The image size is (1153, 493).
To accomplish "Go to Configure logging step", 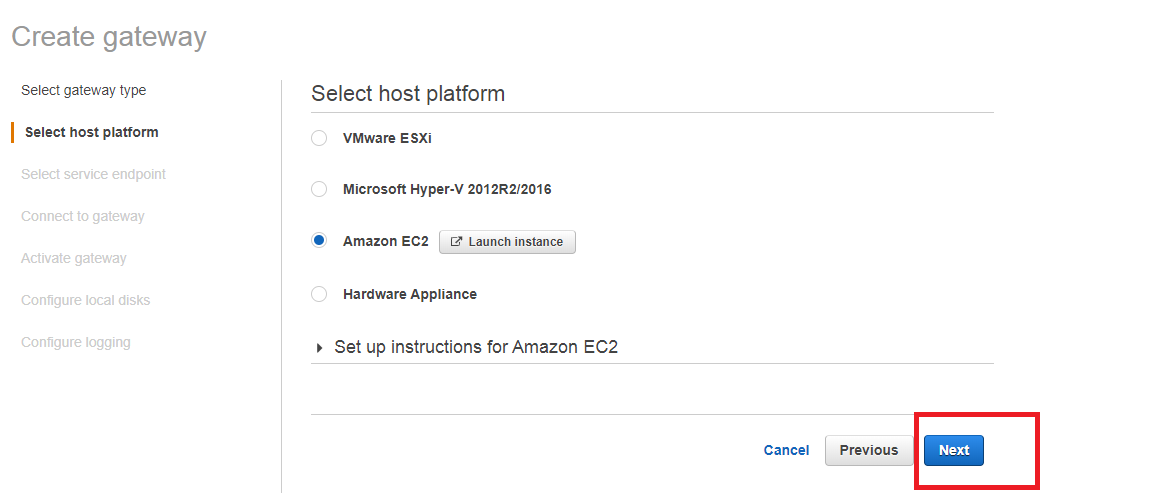I will (75, 342).
